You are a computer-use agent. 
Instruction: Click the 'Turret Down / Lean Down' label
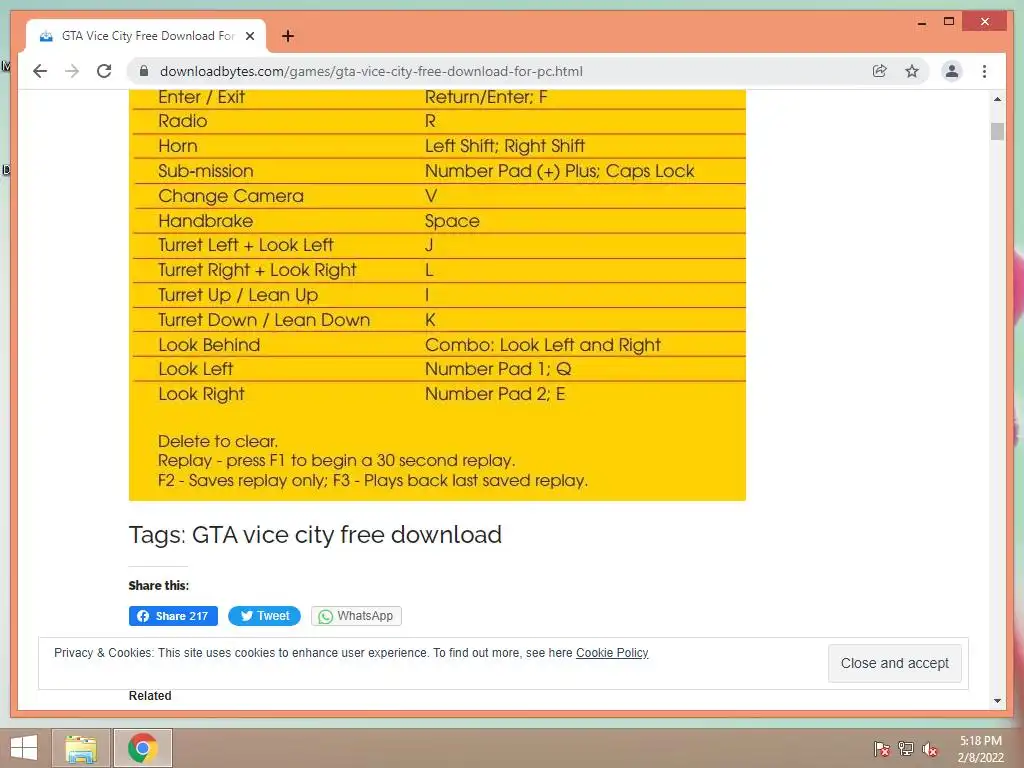coord(264,320)
